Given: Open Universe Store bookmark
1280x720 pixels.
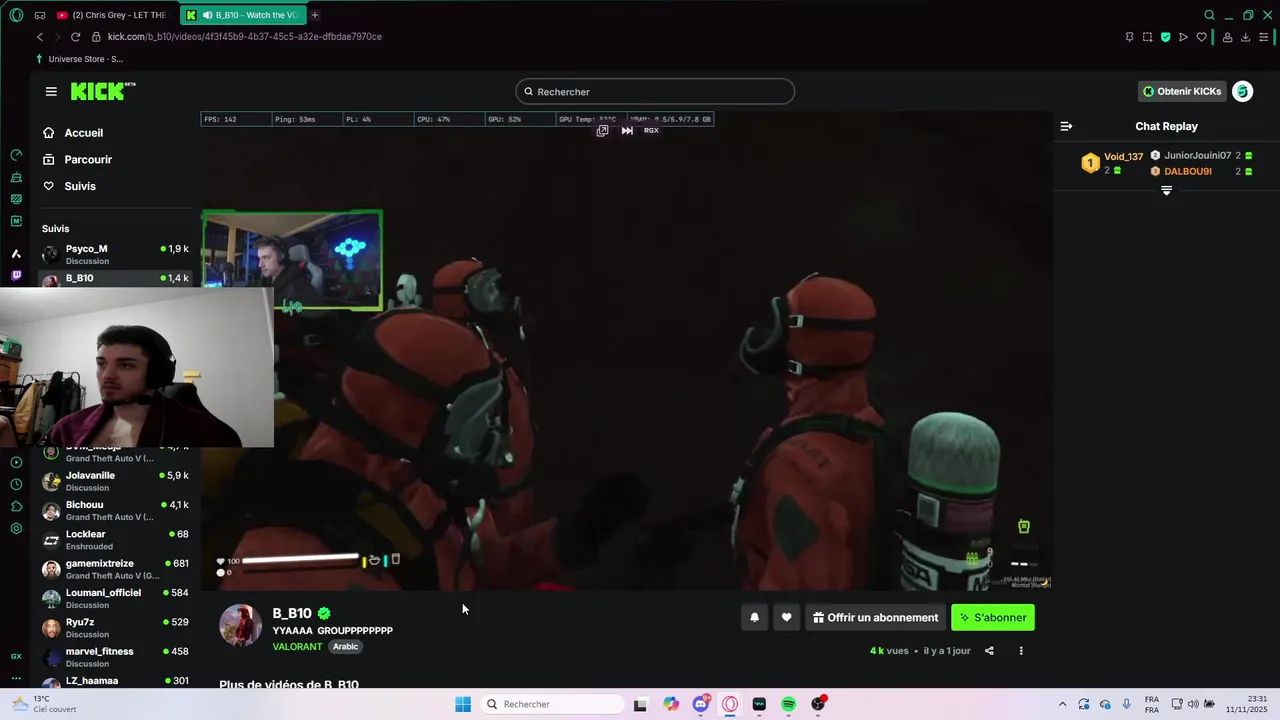Looking at the screenshot, I should 79,59.
